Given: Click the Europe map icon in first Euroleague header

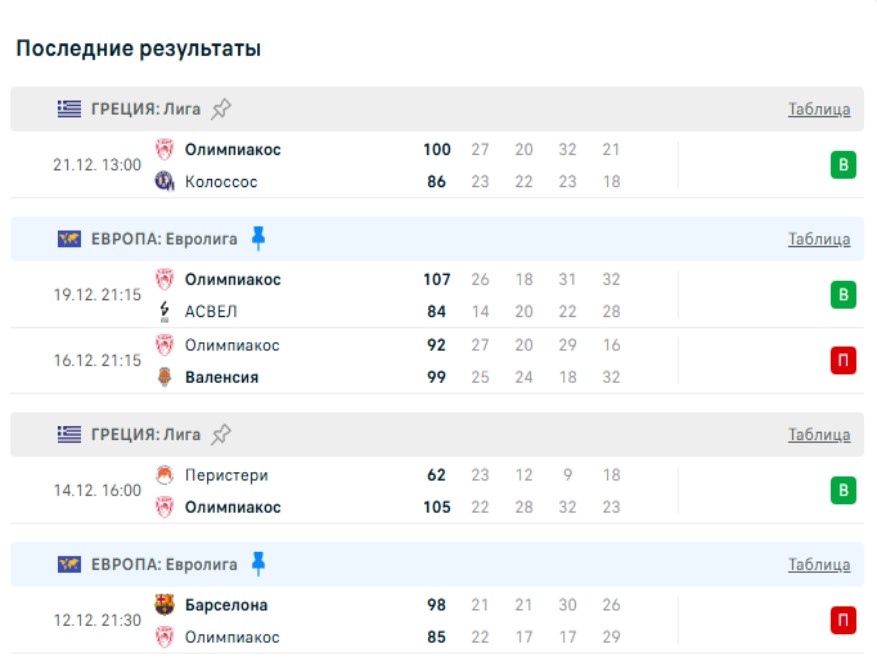Looking at the screenshot, I should pyautogui.click(x=69, y=239).
